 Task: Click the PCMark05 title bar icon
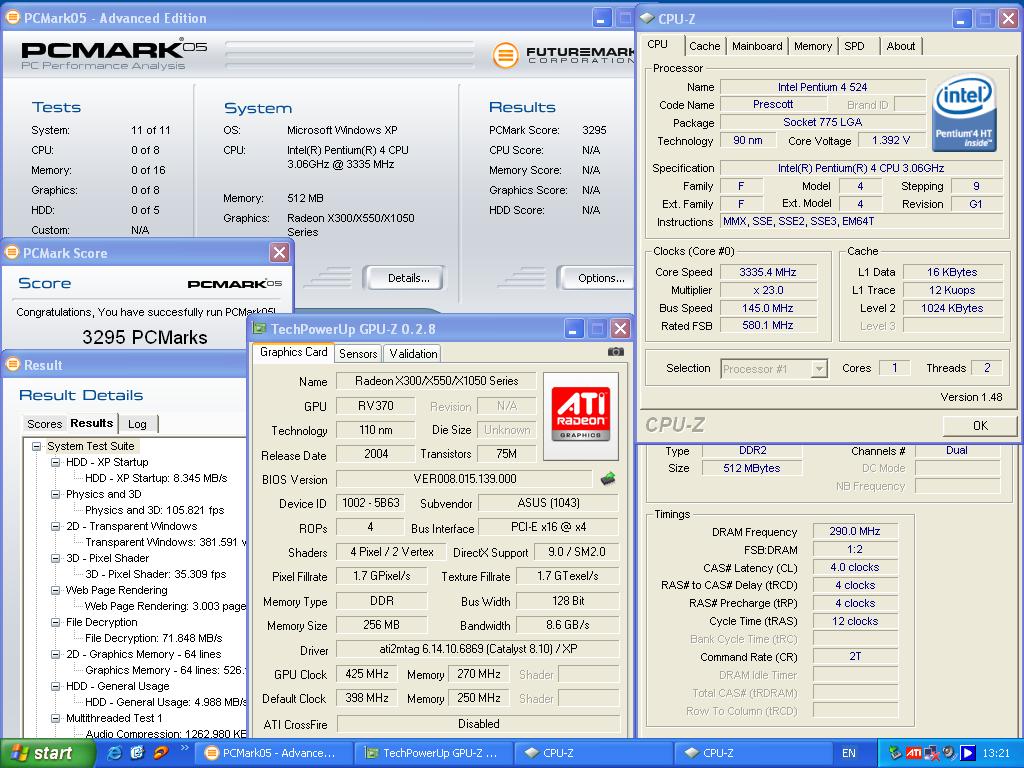(12, 18)
